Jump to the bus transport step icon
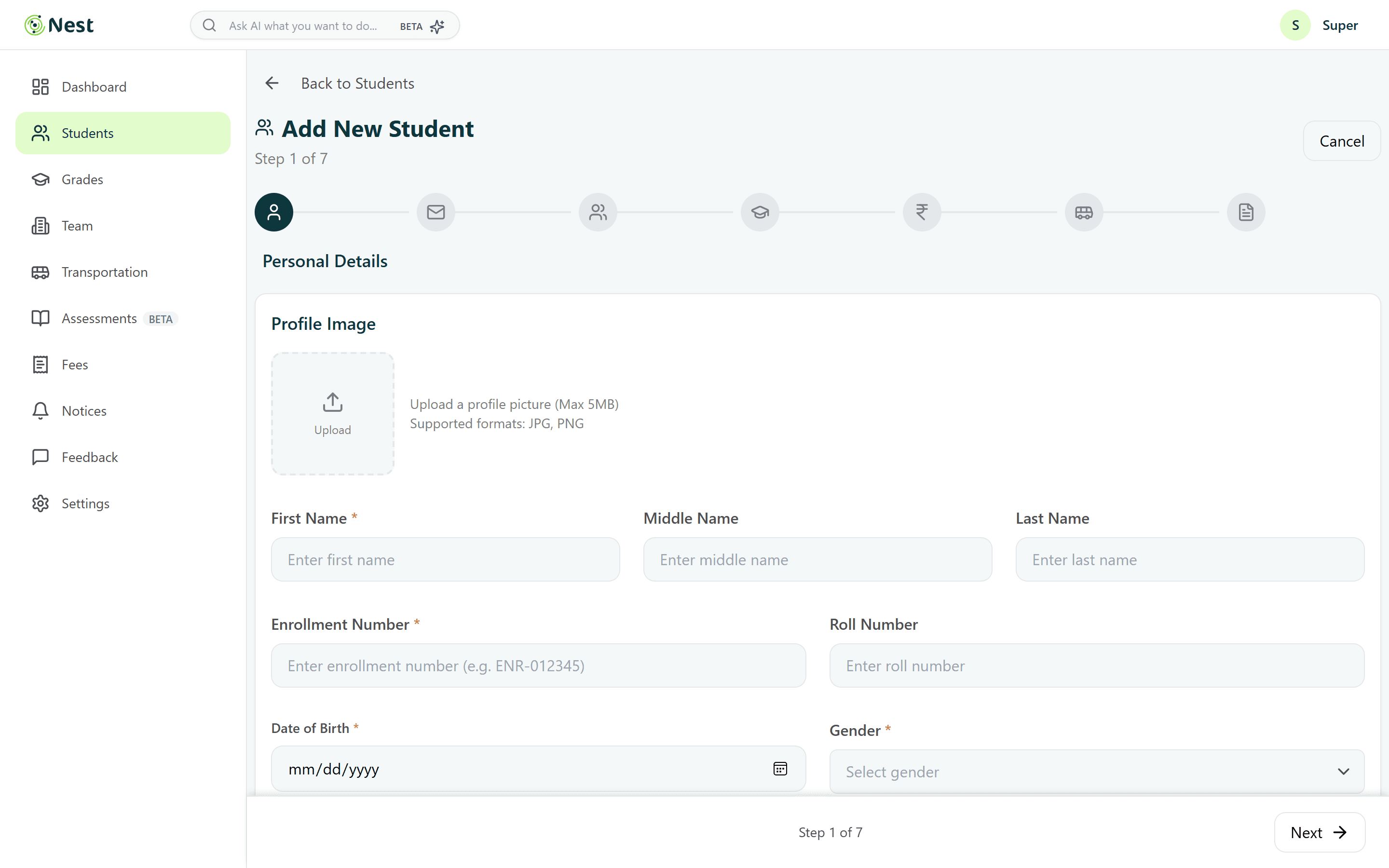 point(1084,212)
